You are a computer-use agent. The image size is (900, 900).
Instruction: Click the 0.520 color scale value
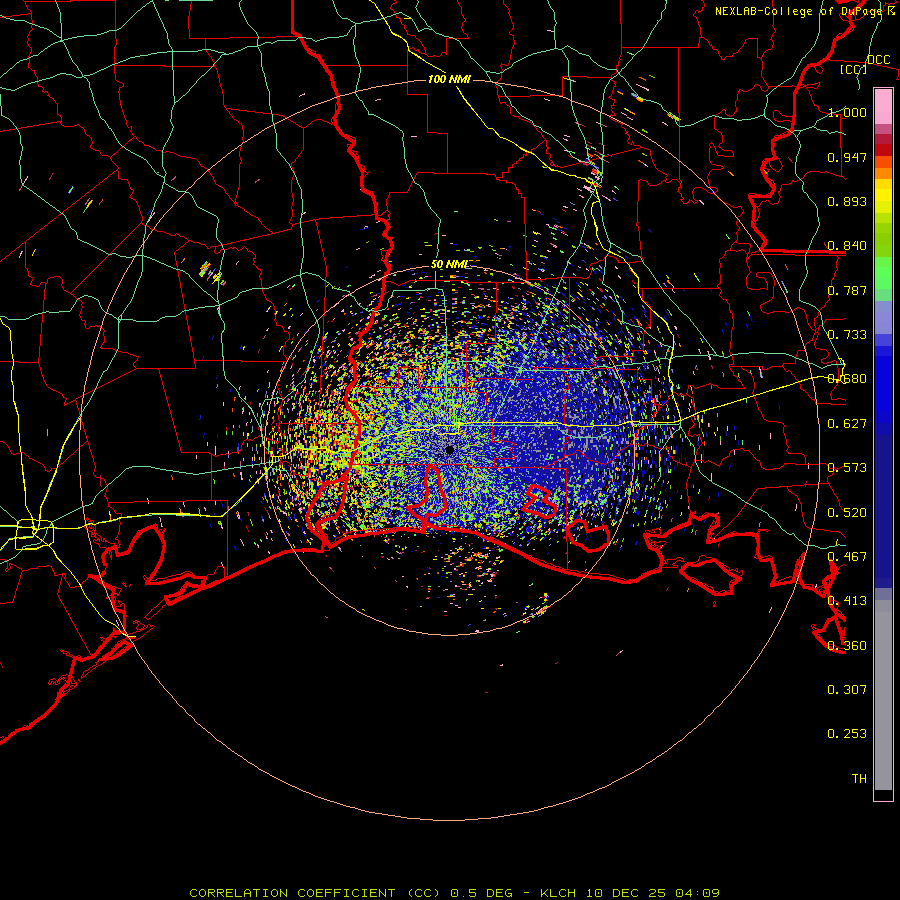847,513
